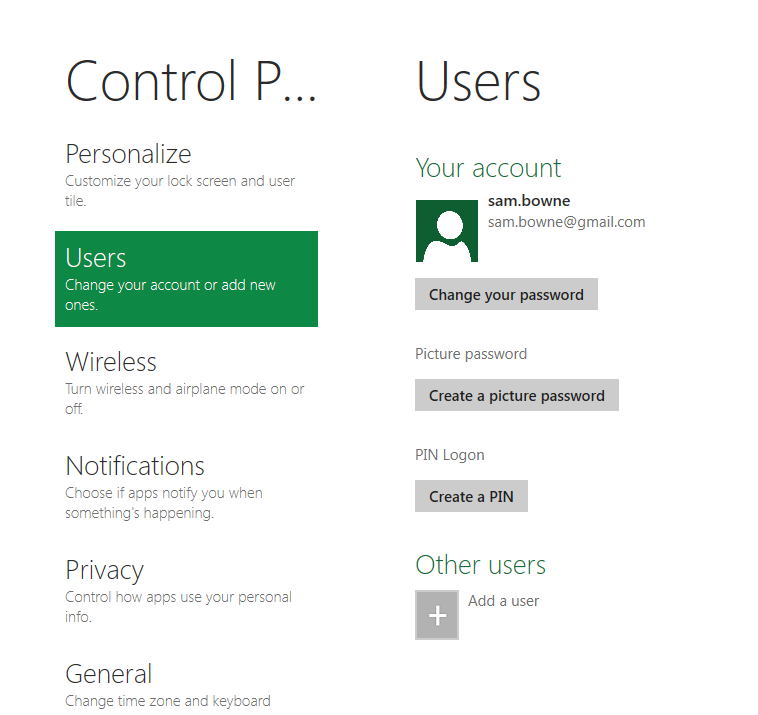Click the large Users page heading
The width and height of the screenshot is (758, 715).
478,82
